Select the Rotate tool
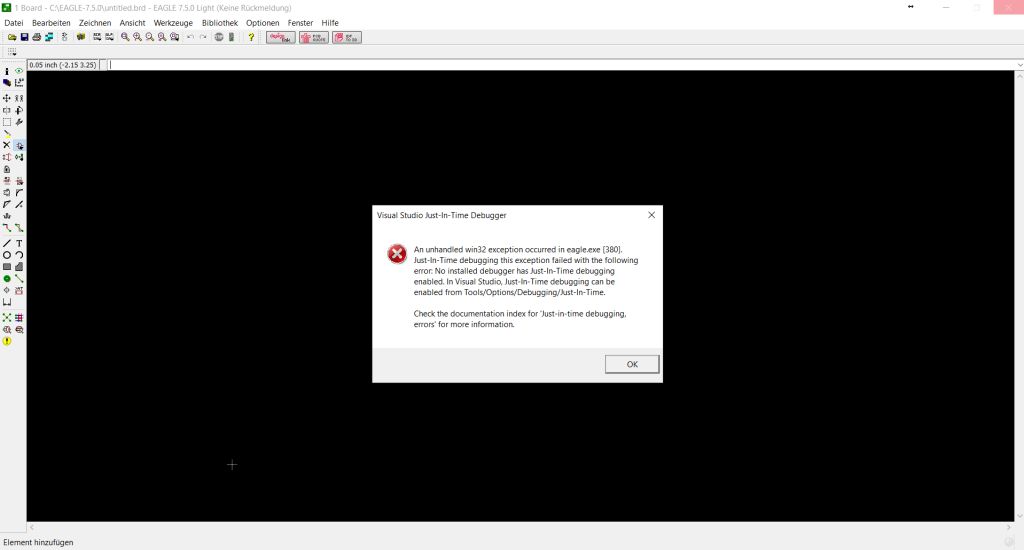This screenshot has height=550, width=1024. tap(19, 110)
